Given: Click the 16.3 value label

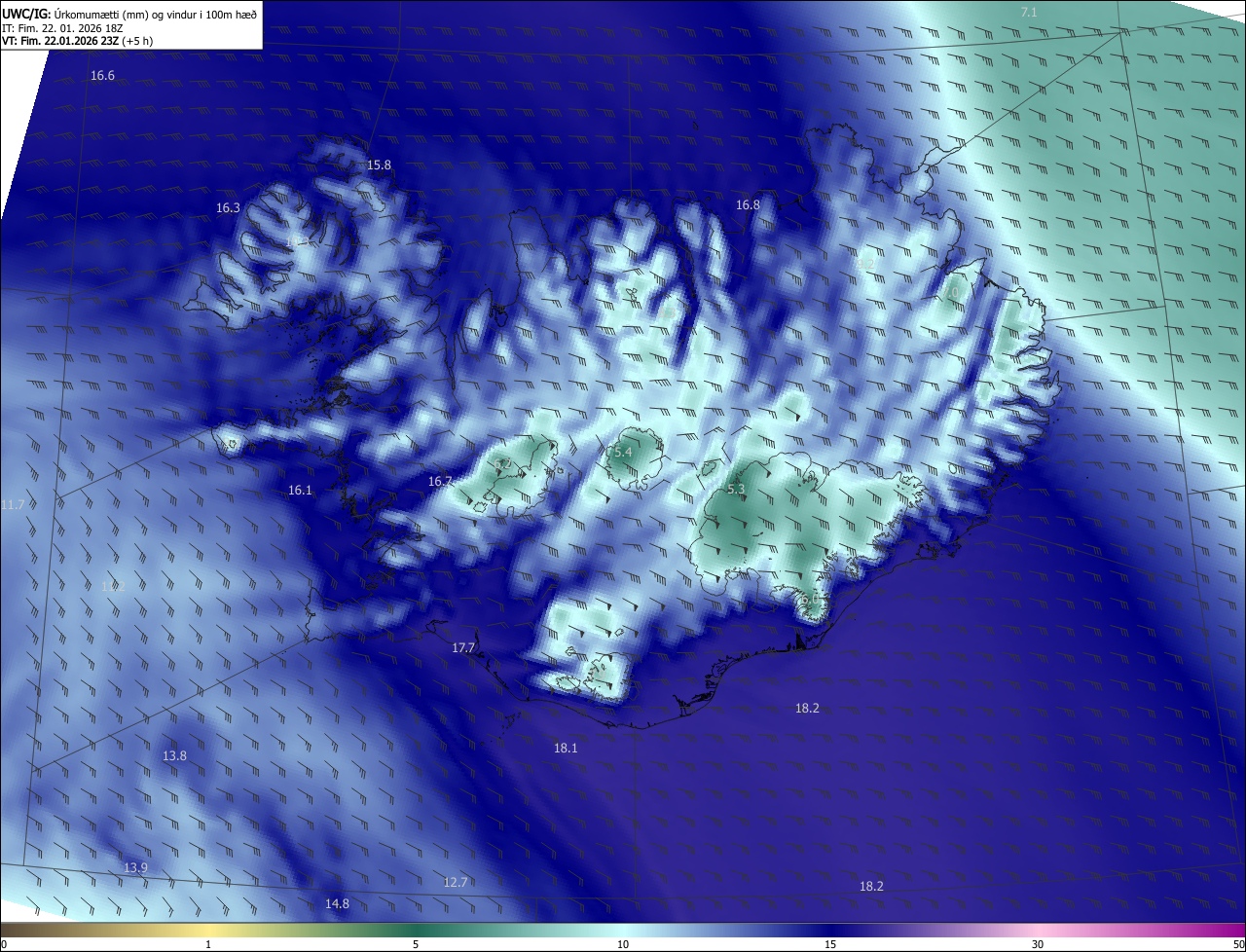Looking at the screenshot, I should (228, 208).
